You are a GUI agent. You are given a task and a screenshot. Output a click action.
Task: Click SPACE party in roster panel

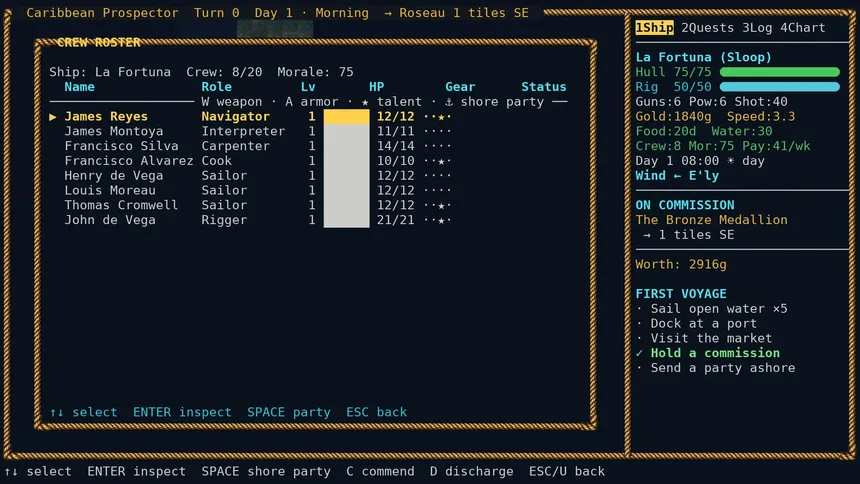click(x=288, y=412)
